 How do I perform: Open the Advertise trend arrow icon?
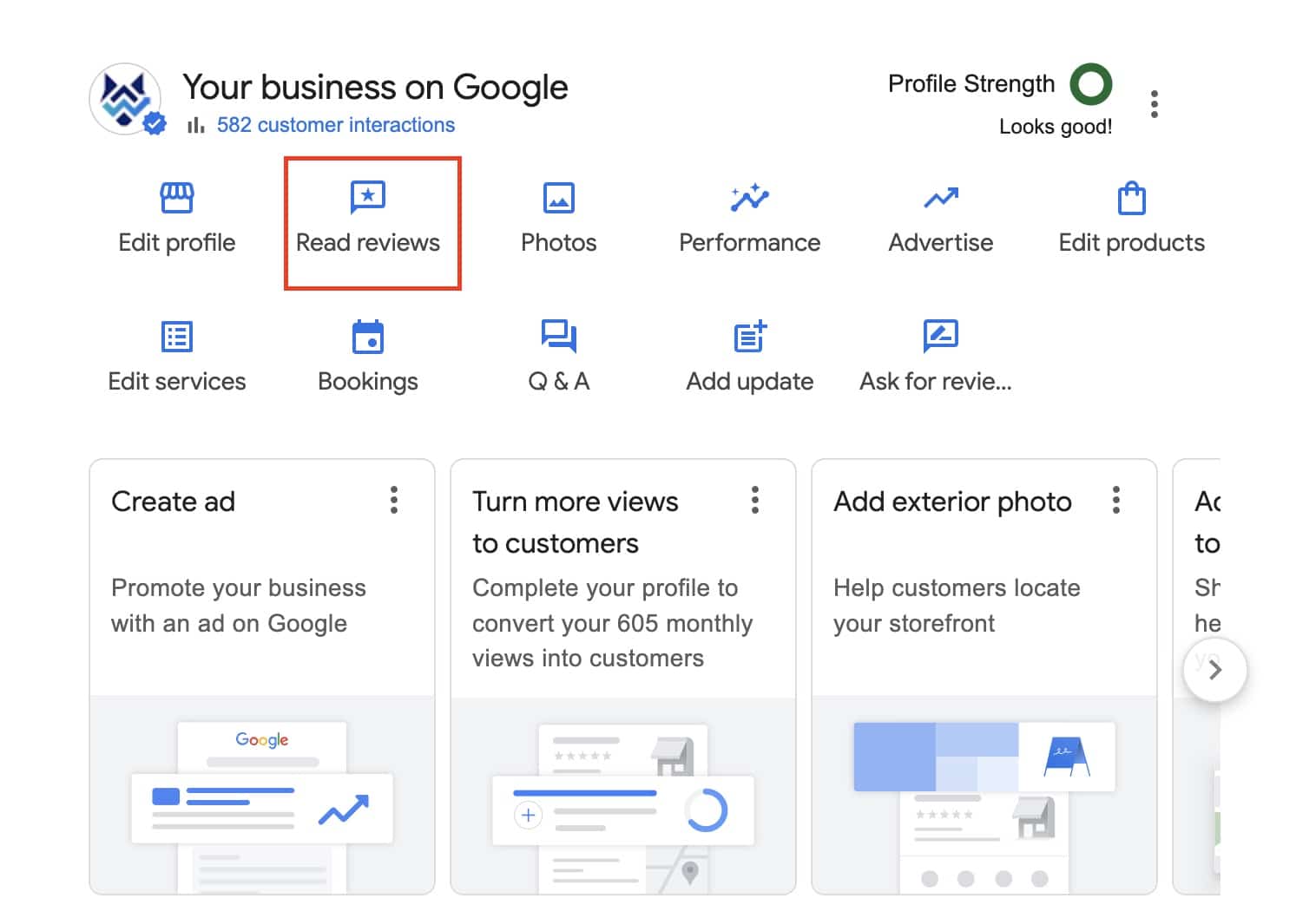941,199
